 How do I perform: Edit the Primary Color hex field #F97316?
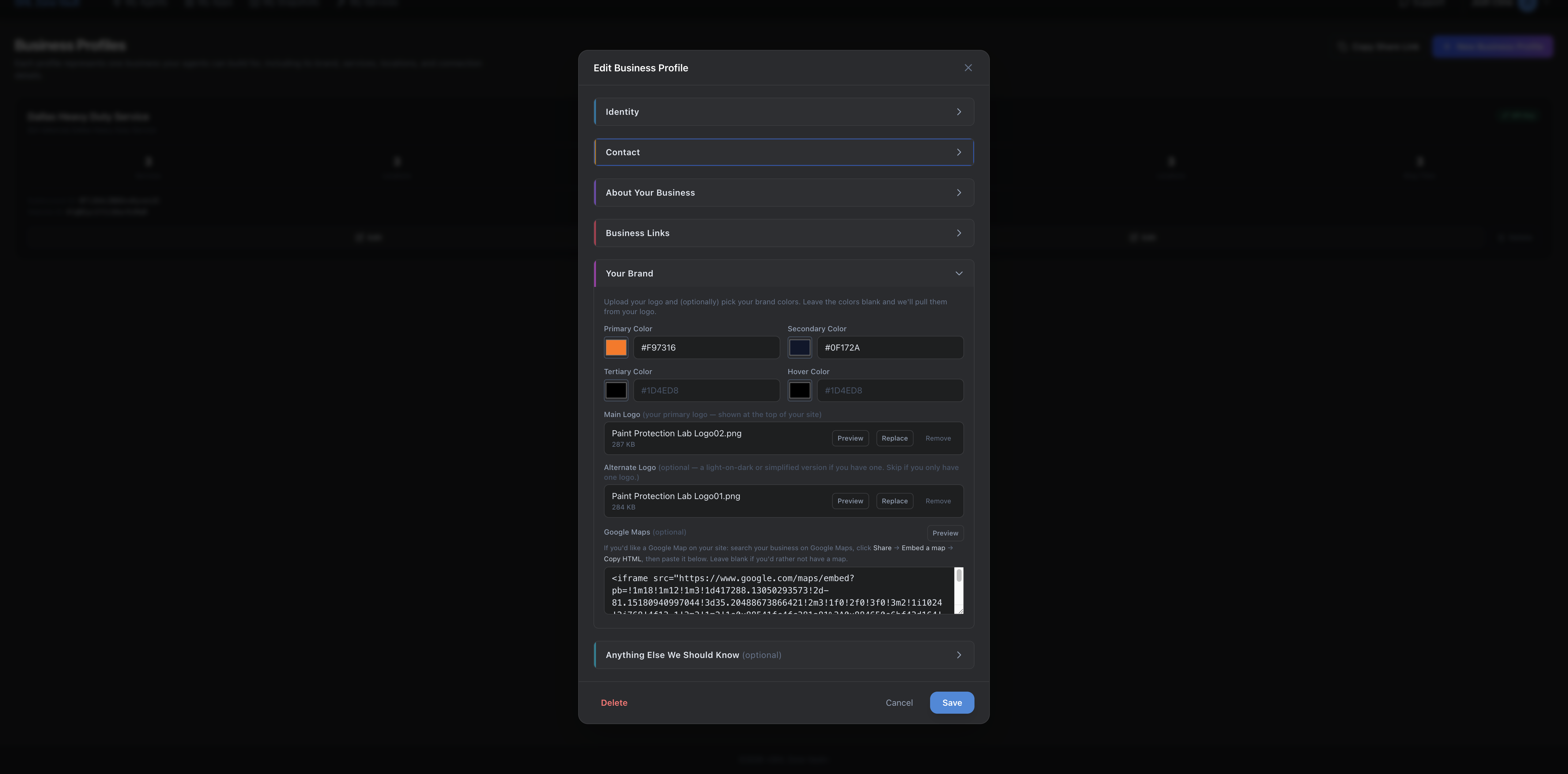706,348
